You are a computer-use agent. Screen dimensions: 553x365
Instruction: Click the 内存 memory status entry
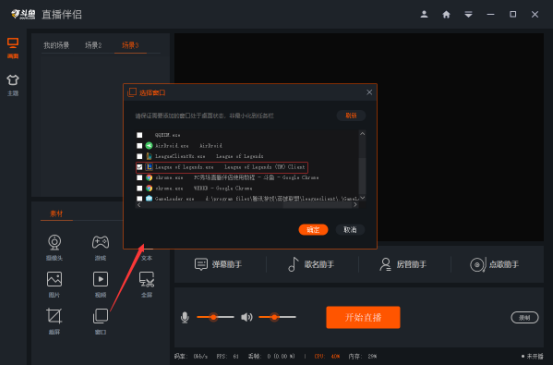coord(363,357)
